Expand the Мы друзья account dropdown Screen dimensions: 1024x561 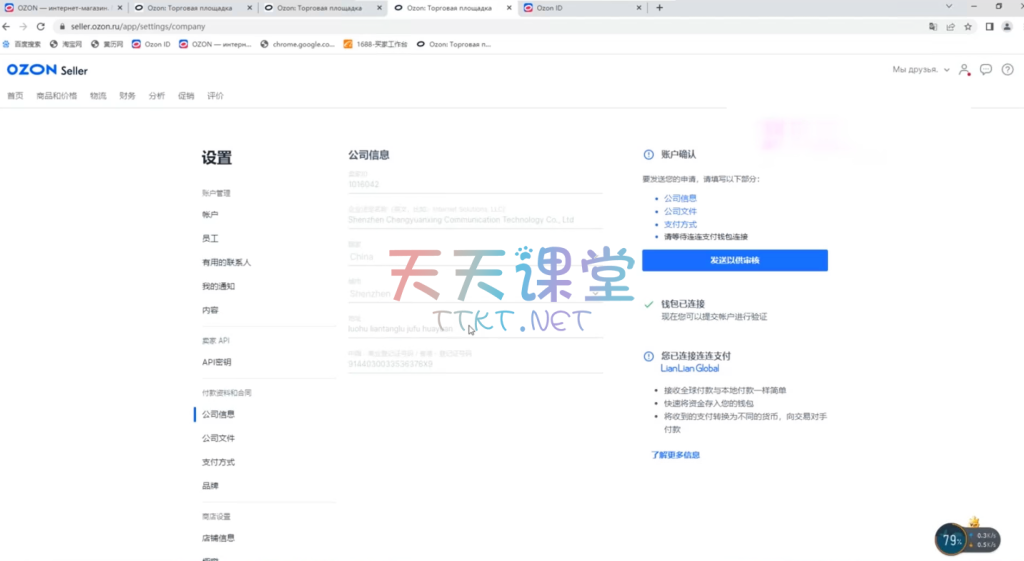point(920,70)
